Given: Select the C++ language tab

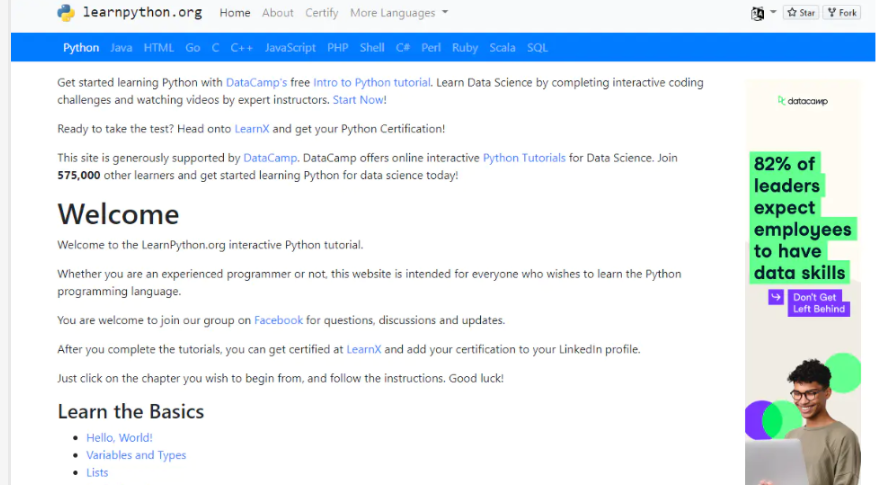Looking at the screenshot, I should click(x=241, y=48).
